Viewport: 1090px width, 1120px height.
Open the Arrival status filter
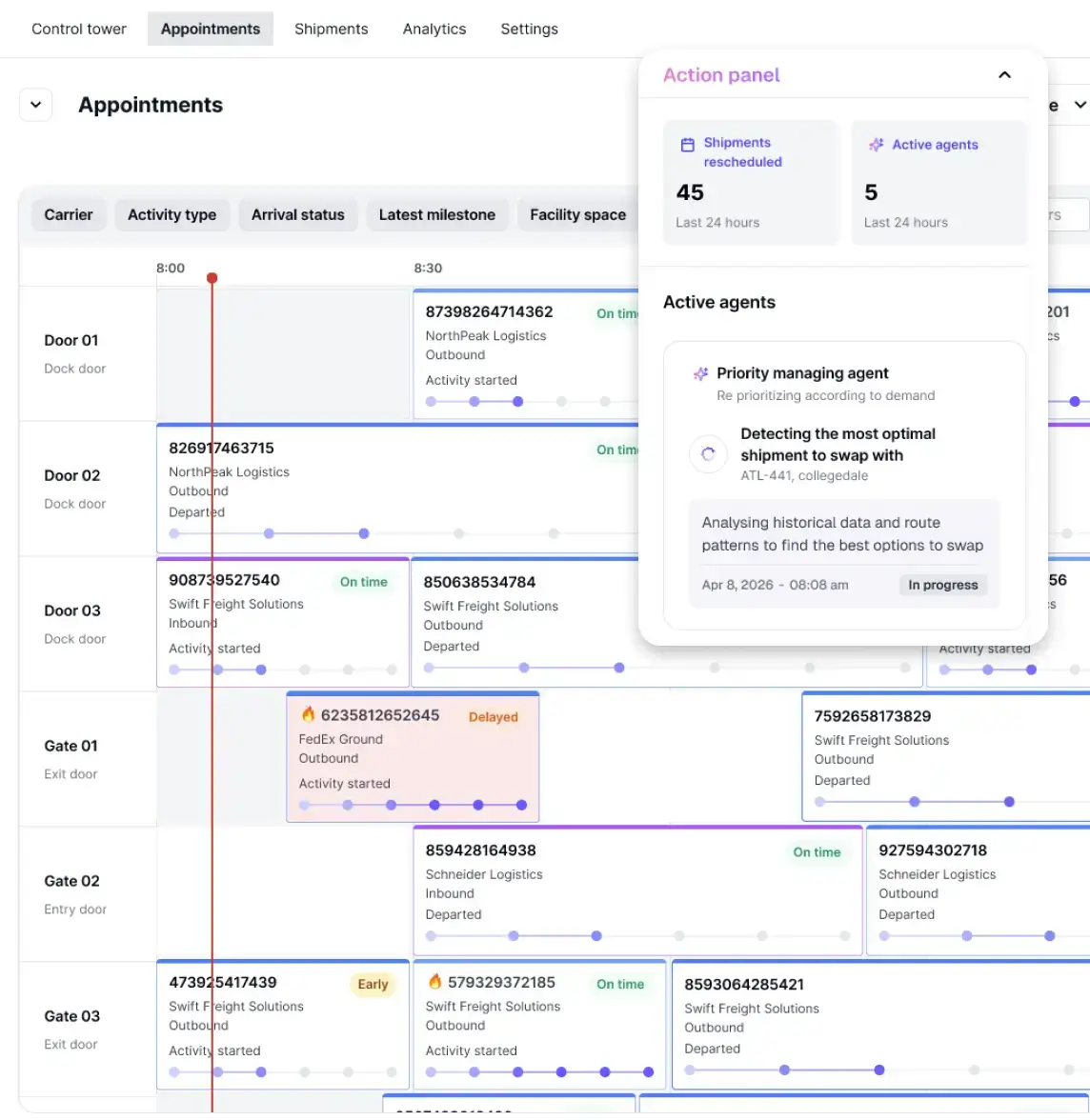tap(297, 215)
